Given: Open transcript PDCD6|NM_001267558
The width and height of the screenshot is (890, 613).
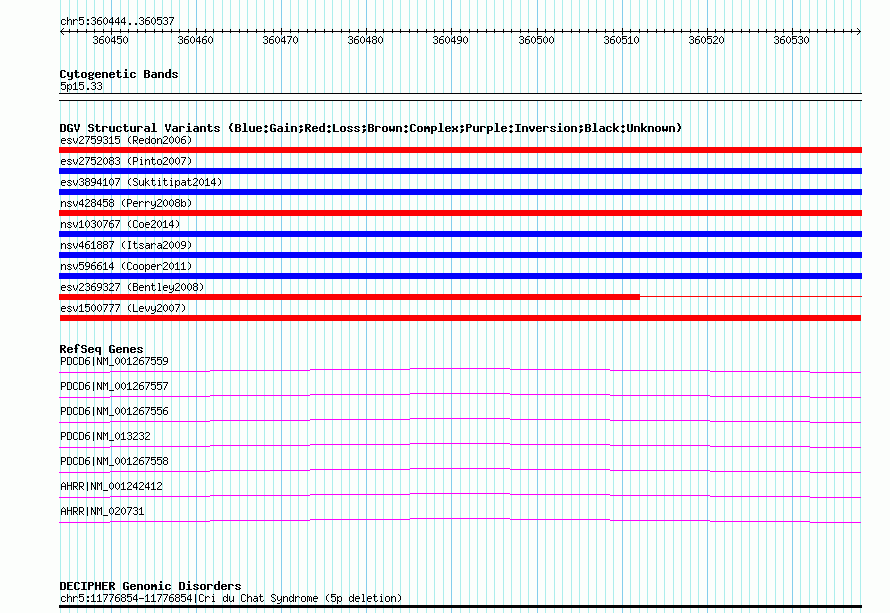Looking at the screenshot, I should click(114, 461).
